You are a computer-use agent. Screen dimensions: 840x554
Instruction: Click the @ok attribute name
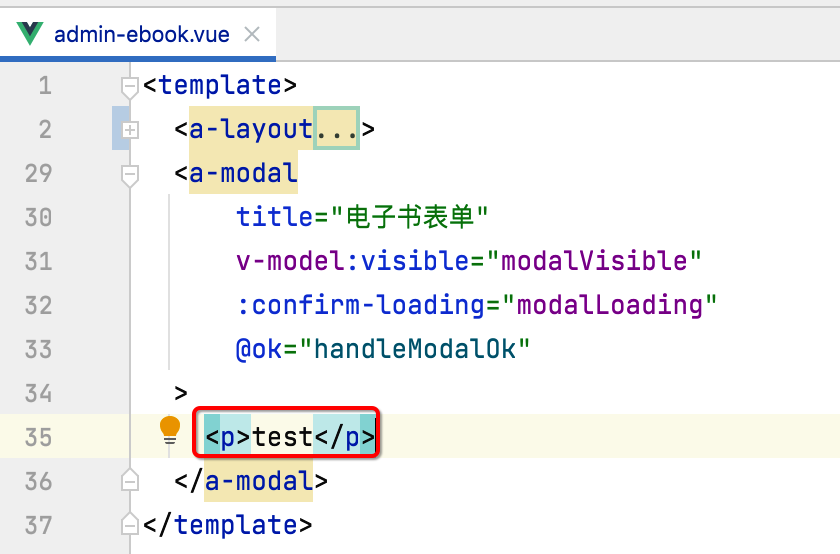[259, 349]
